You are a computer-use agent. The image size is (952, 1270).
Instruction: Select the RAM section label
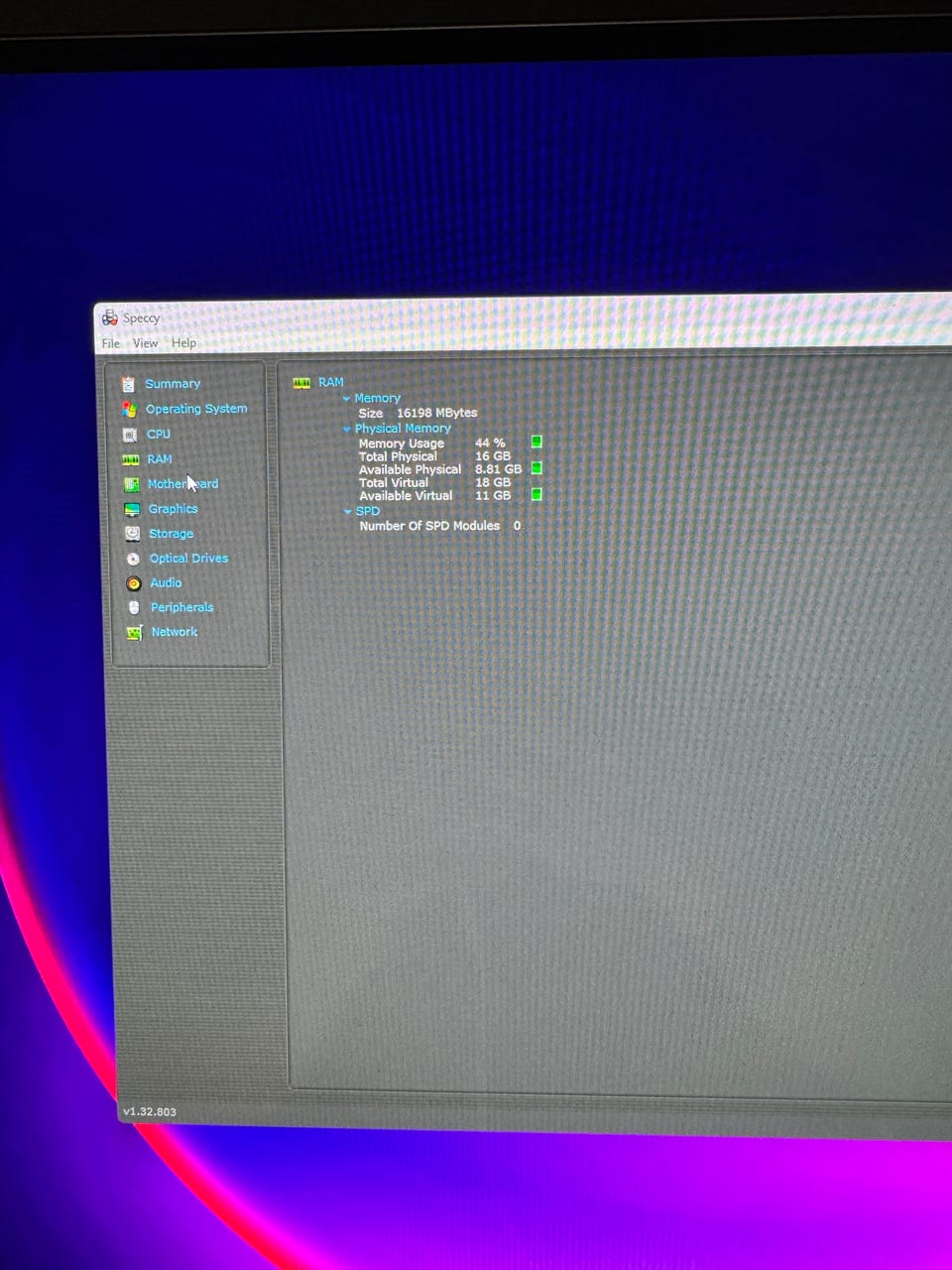[160, 459]
